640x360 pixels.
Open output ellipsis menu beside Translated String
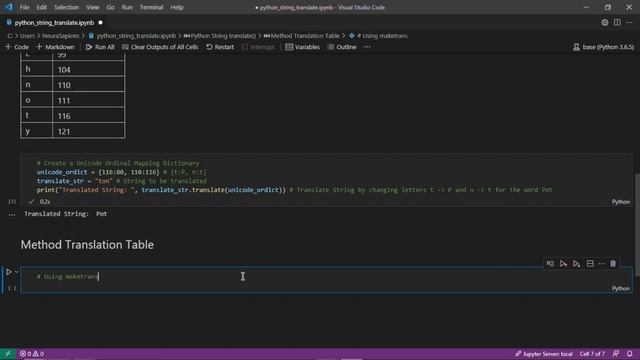click(x=12, y=214)
